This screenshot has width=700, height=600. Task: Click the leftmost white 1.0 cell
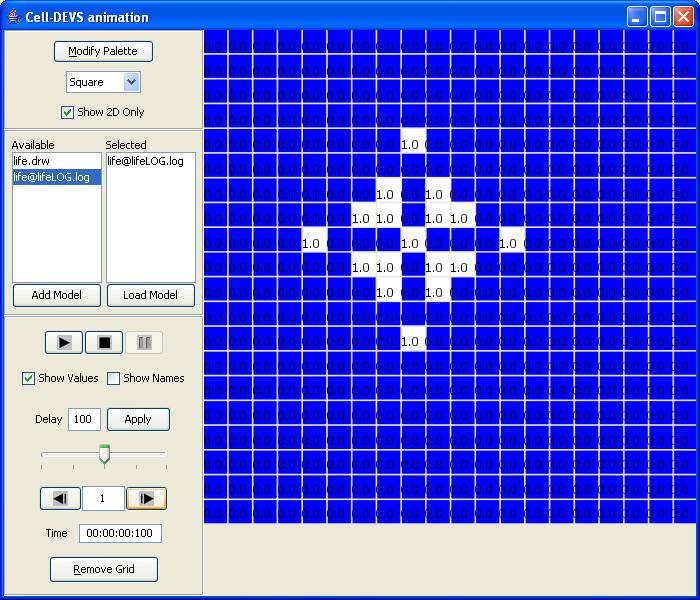coord(314,240)
